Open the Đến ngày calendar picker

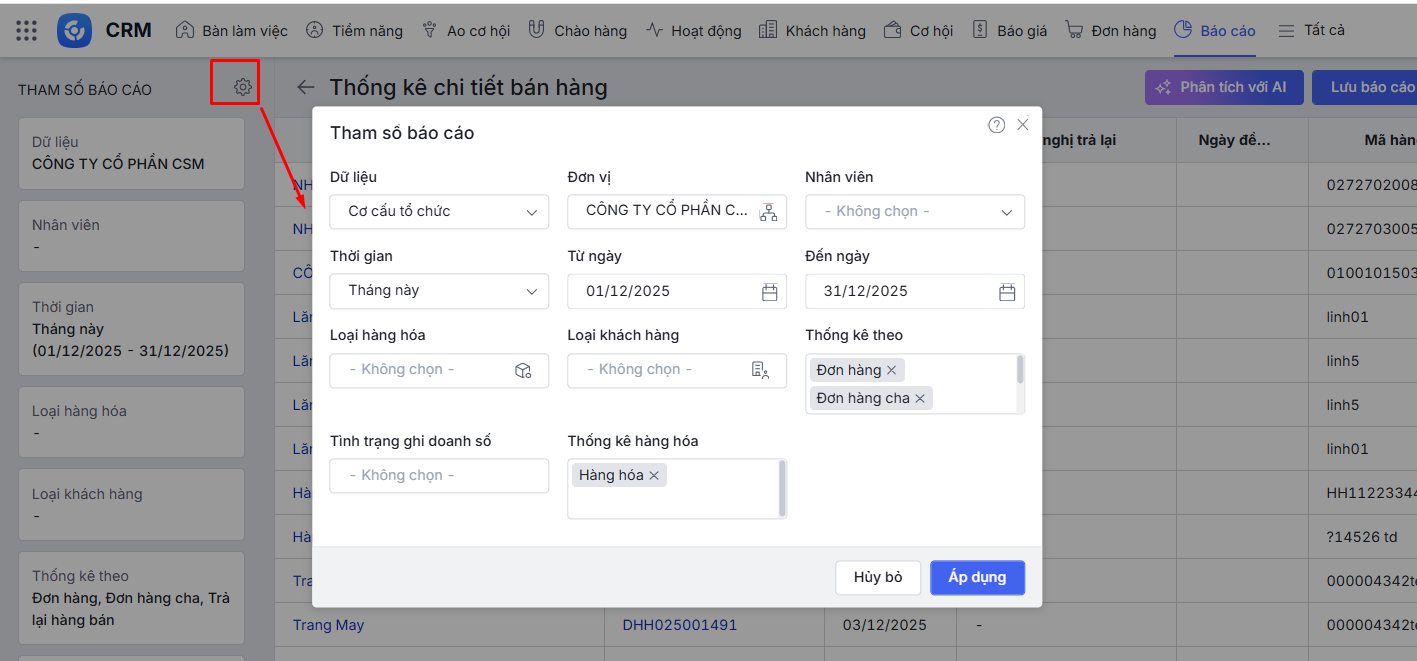1007,292
